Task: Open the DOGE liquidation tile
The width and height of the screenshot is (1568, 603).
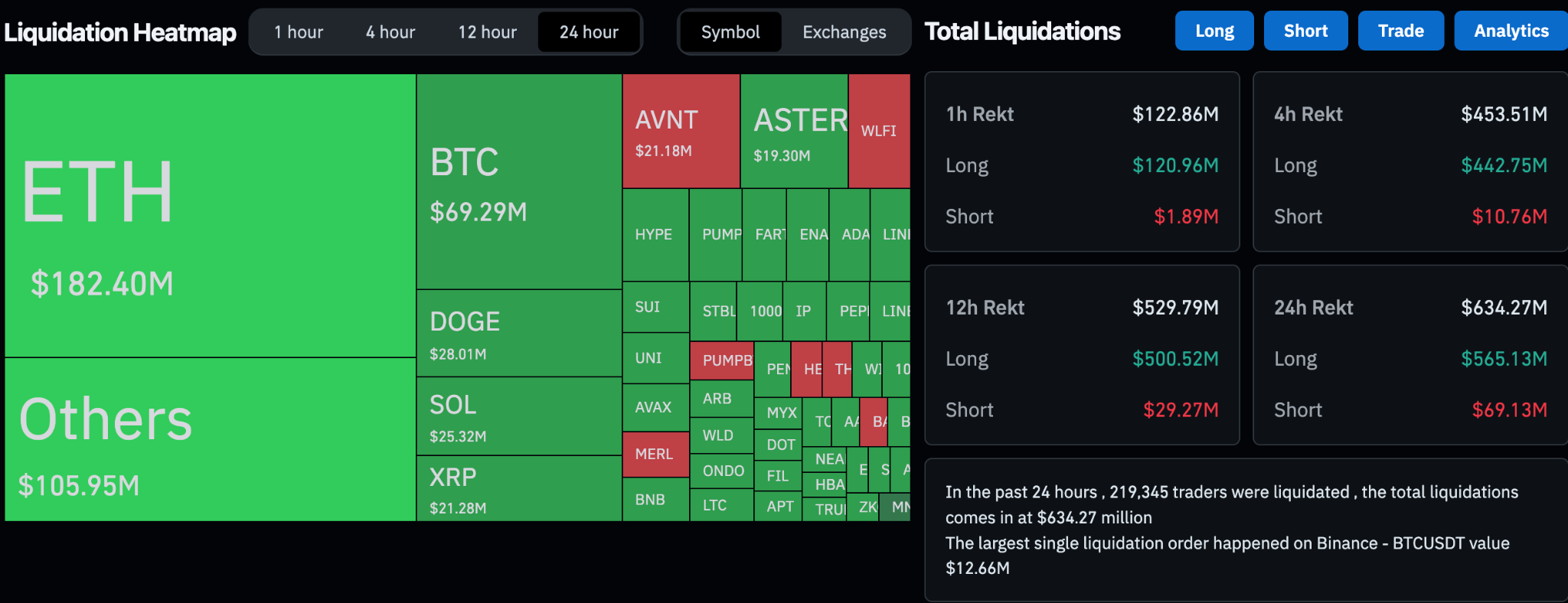Action: [518, 333]
